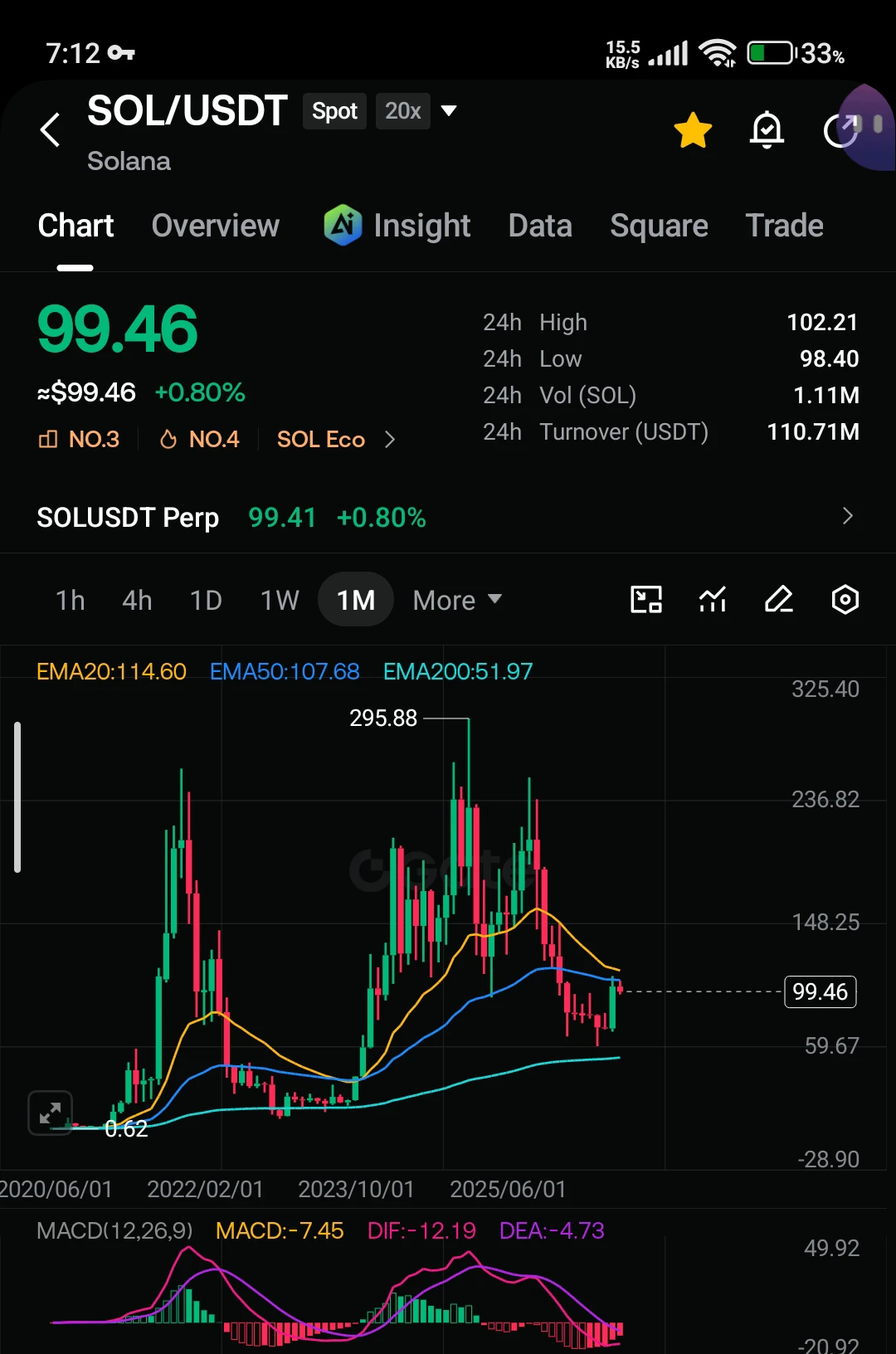This screenshot has height=1354, width=896.
Task: Tap the 295.88 high marker label
Action: pyautogui.click(x=383, y=718)
